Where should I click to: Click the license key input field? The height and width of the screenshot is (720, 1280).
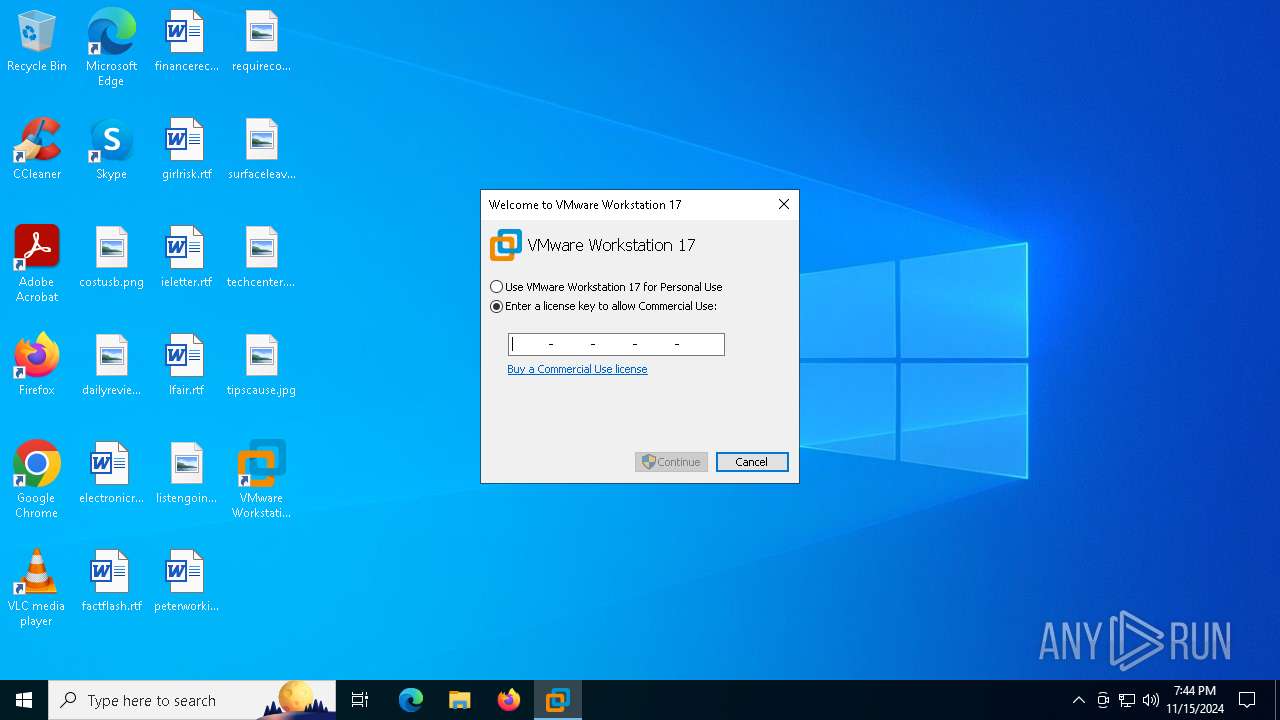(x=616, y=344)
